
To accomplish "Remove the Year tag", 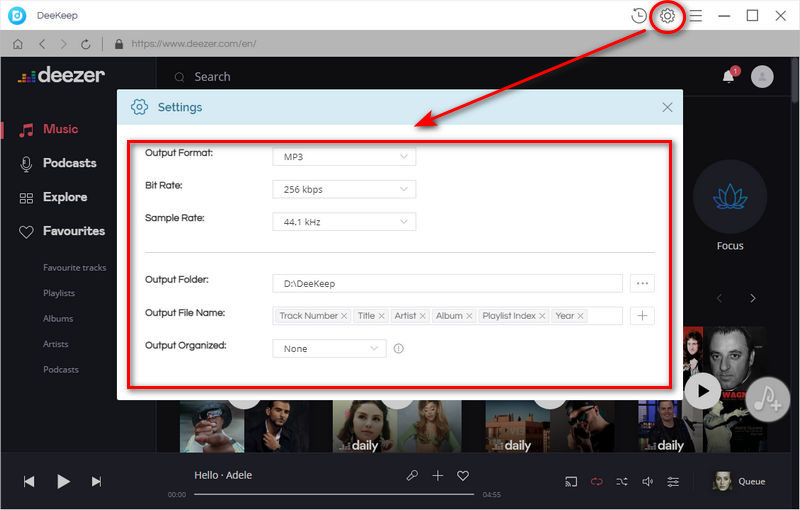I will [580, 316].
